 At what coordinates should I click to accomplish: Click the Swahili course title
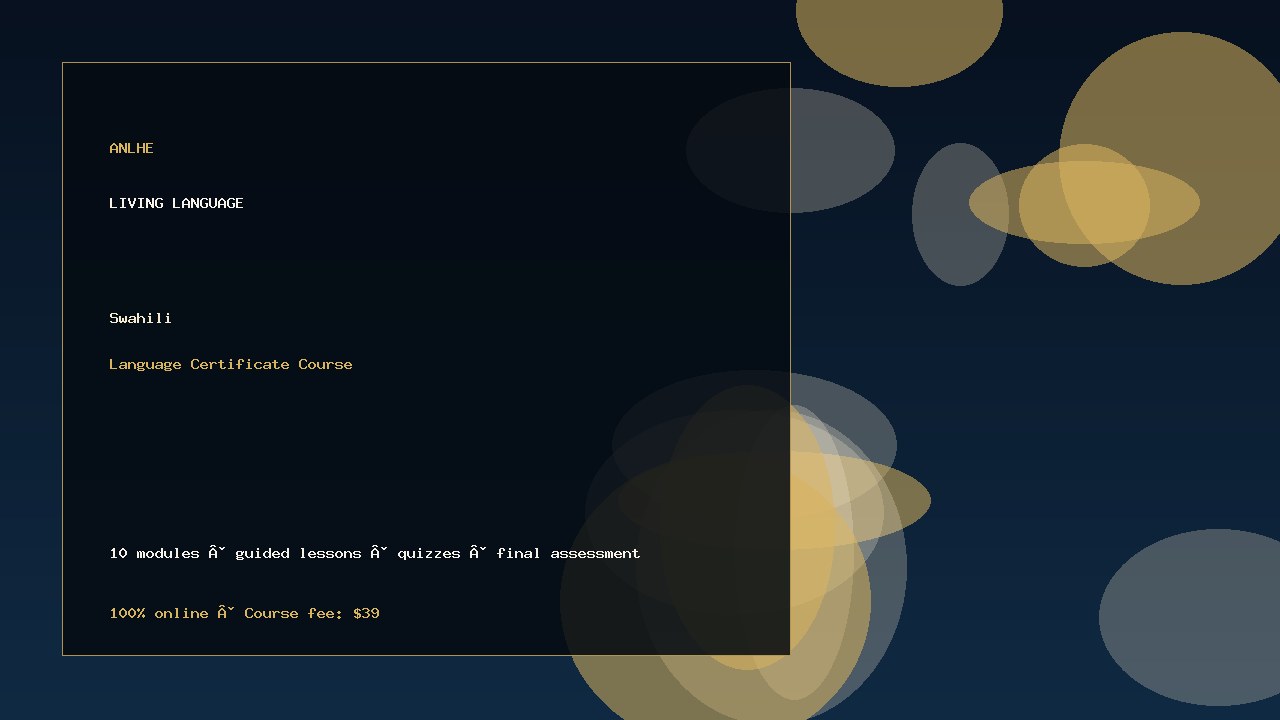140,318
